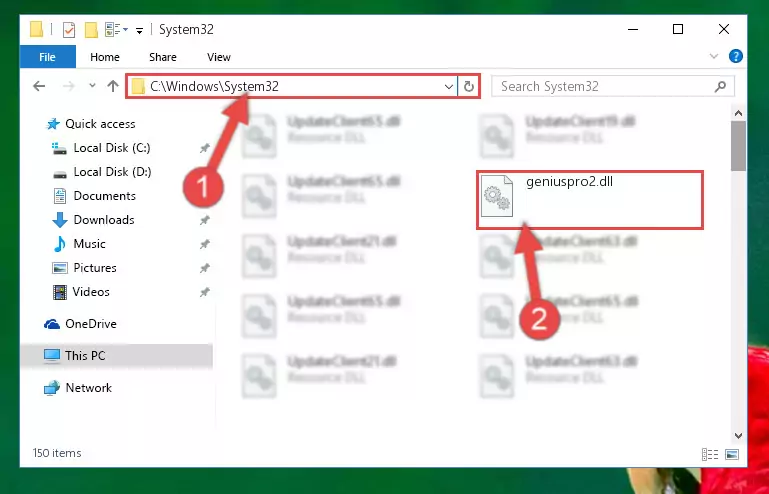Click the geniuspro2.dll gear file icon
Viewport: 769px width, 494px height.
click(496, 196)
